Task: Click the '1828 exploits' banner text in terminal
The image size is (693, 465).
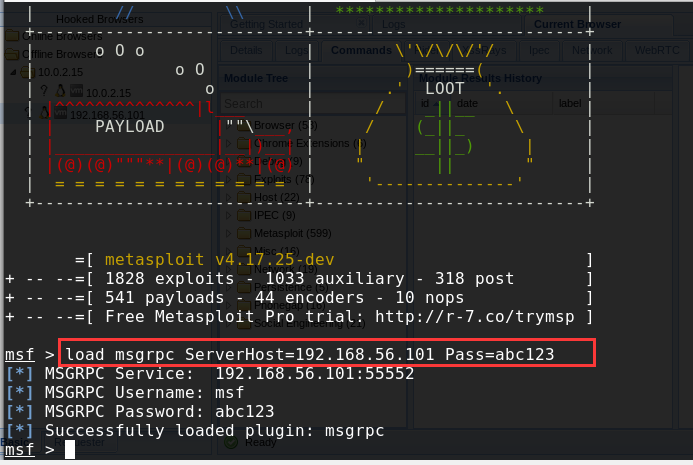Action: coord(170,278)
